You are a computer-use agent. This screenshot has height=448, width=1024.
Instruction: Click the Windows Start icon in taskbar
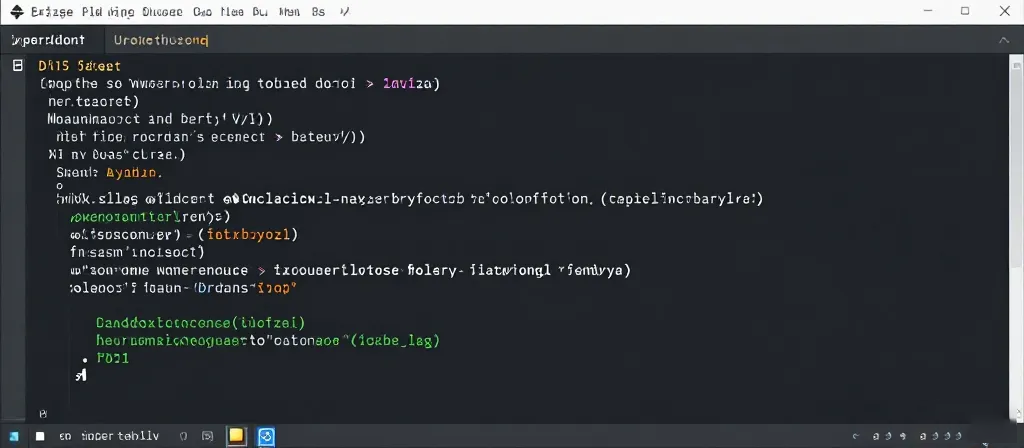(x=14, y=436)
